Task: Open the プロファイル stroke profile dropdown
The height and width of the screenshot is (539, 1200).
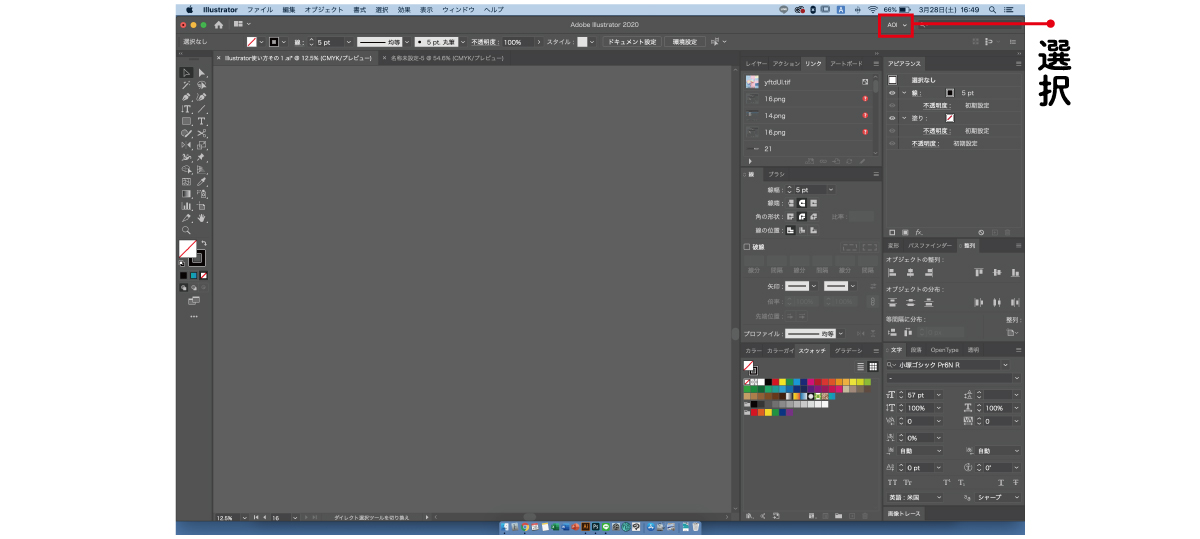Action: [x=841, y=333]
